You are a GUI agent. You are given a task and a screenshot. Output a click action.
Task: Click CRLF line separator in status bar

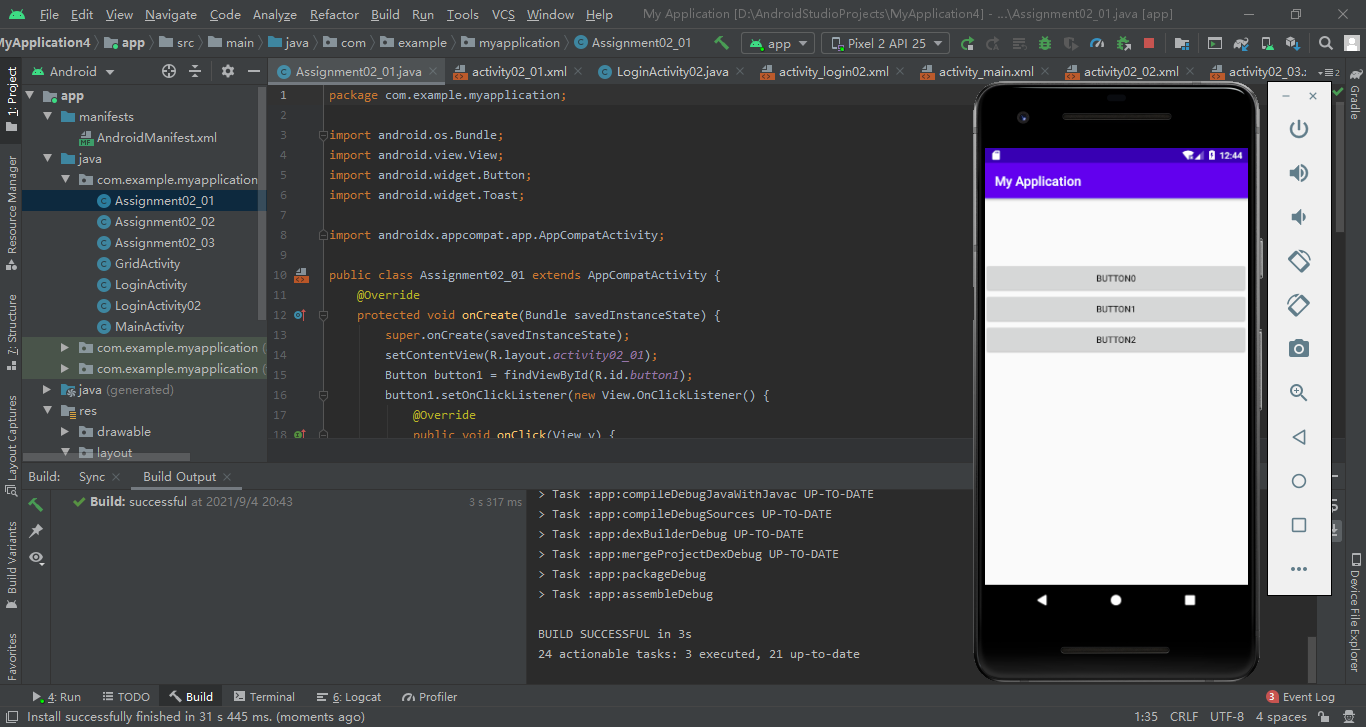click(1184, 717)
